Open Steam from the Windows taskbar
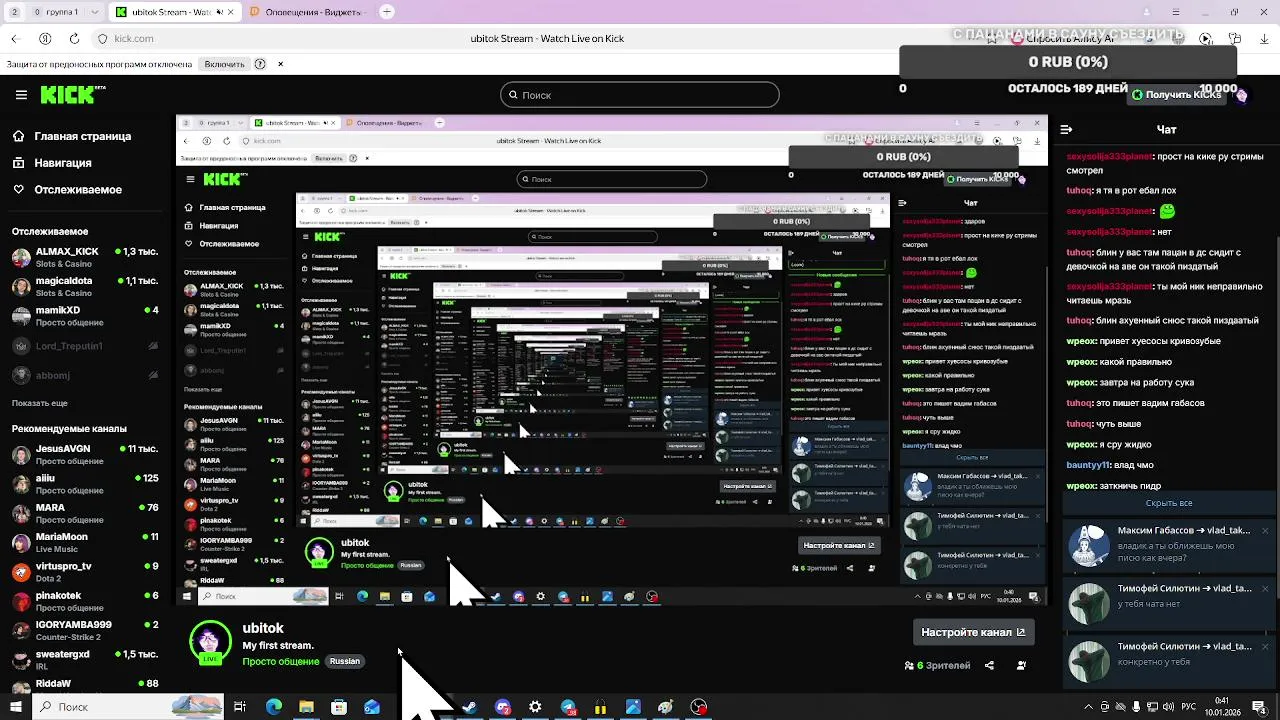The image size is (1280, 720). [x=470, y=707]
